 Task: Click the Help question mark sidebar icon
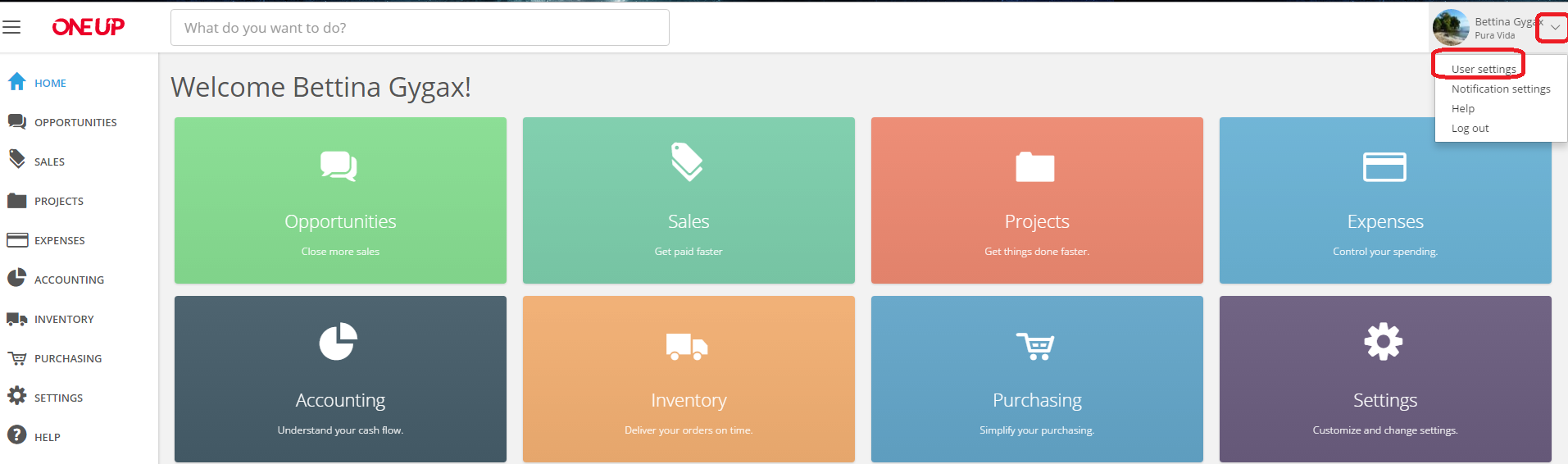[16, 435]
